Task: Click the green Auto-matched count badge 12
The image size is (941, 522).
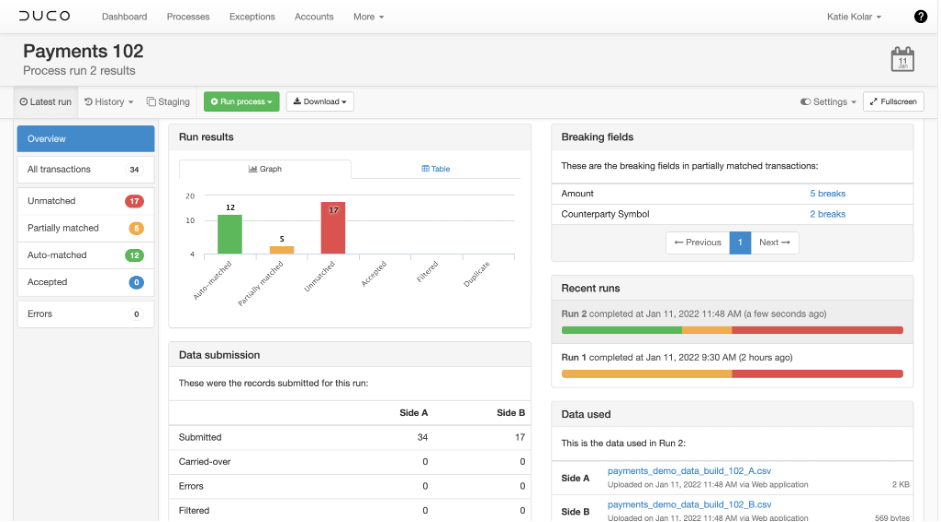Action: [x=134, y=255]
